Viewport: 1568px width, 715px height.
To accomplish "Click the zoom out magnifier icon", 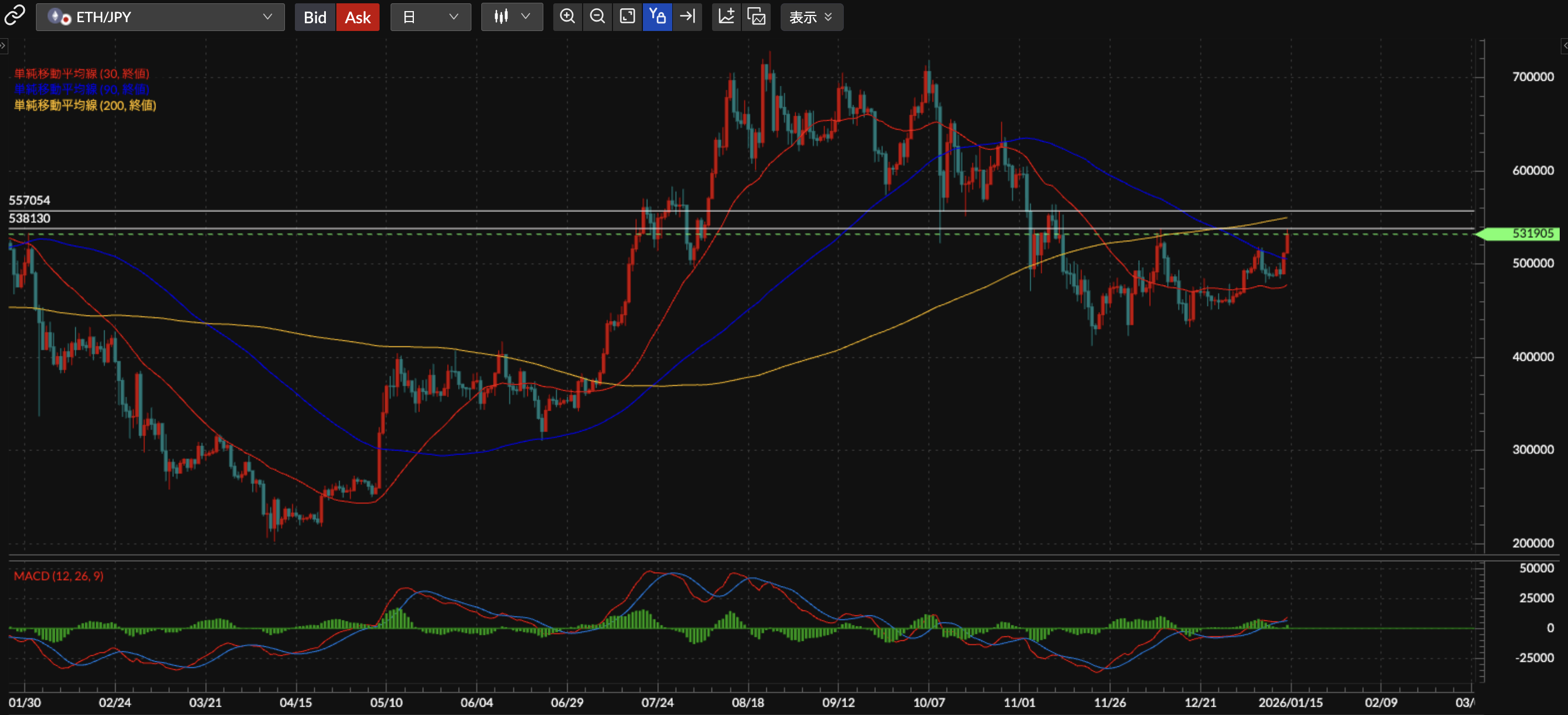I will click(597, 17).
